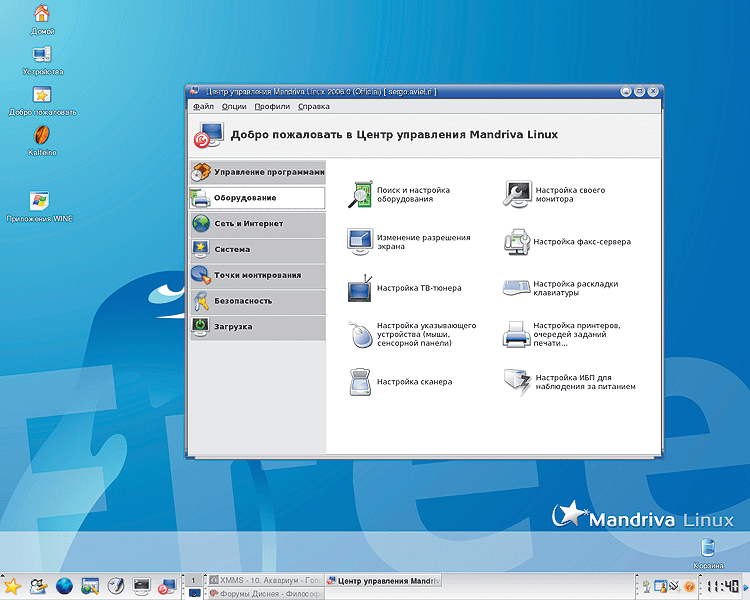Screen dimensions: 750x600
Task: Open printers and print queues setup
Action: pyautogui.click(x=562, y=334)
